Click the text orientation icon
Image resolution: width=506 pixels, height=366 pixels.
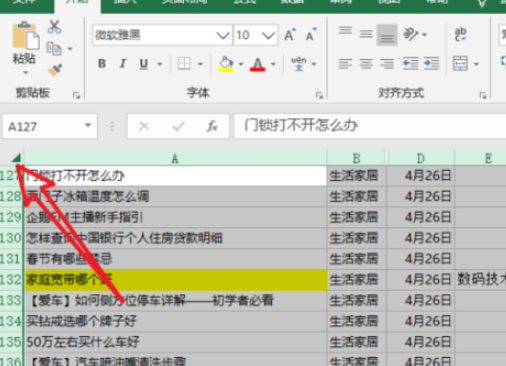click(410, 34)
